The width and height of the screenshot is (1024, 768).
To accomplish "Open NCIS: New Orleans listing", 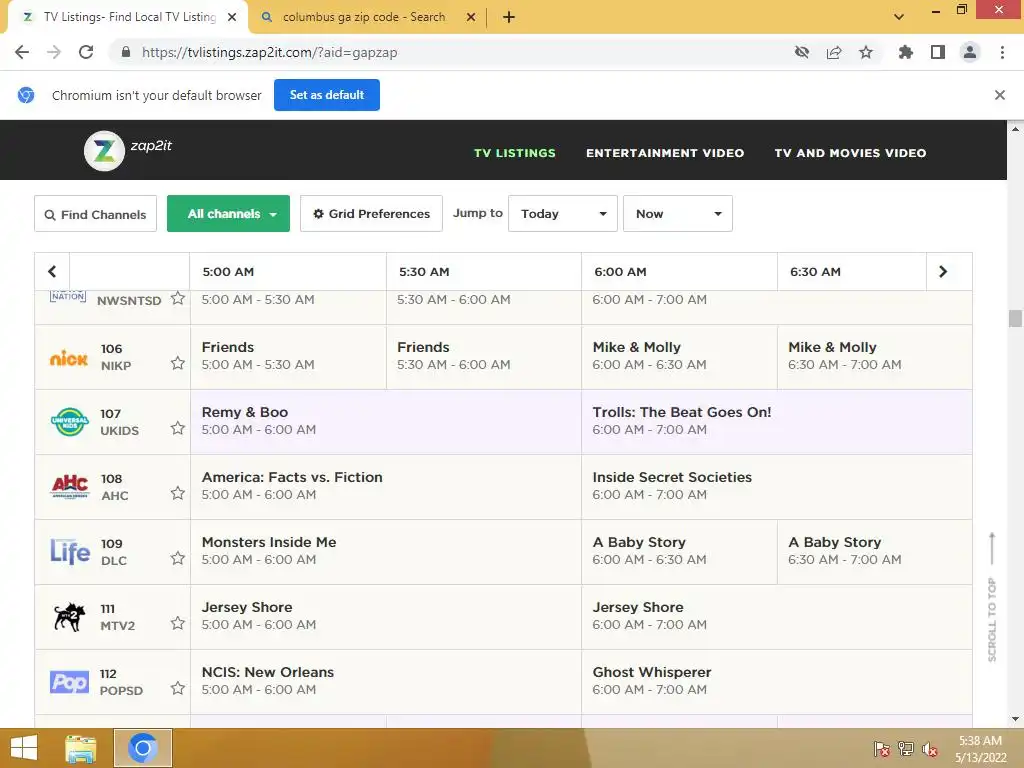I will click(x=386, y=682).
